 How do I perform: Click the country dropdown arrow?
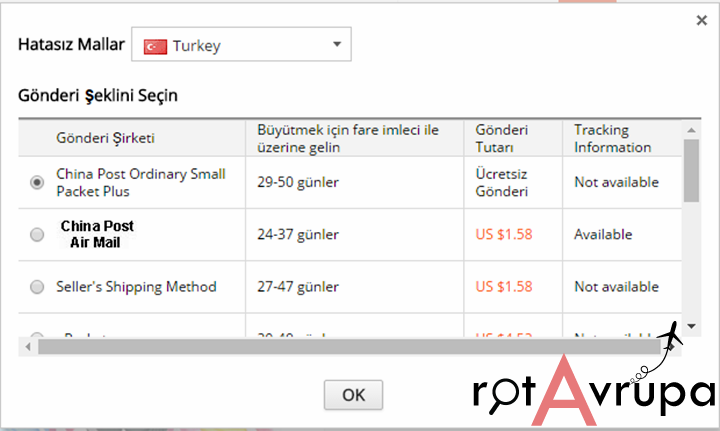tap(336, 45)
